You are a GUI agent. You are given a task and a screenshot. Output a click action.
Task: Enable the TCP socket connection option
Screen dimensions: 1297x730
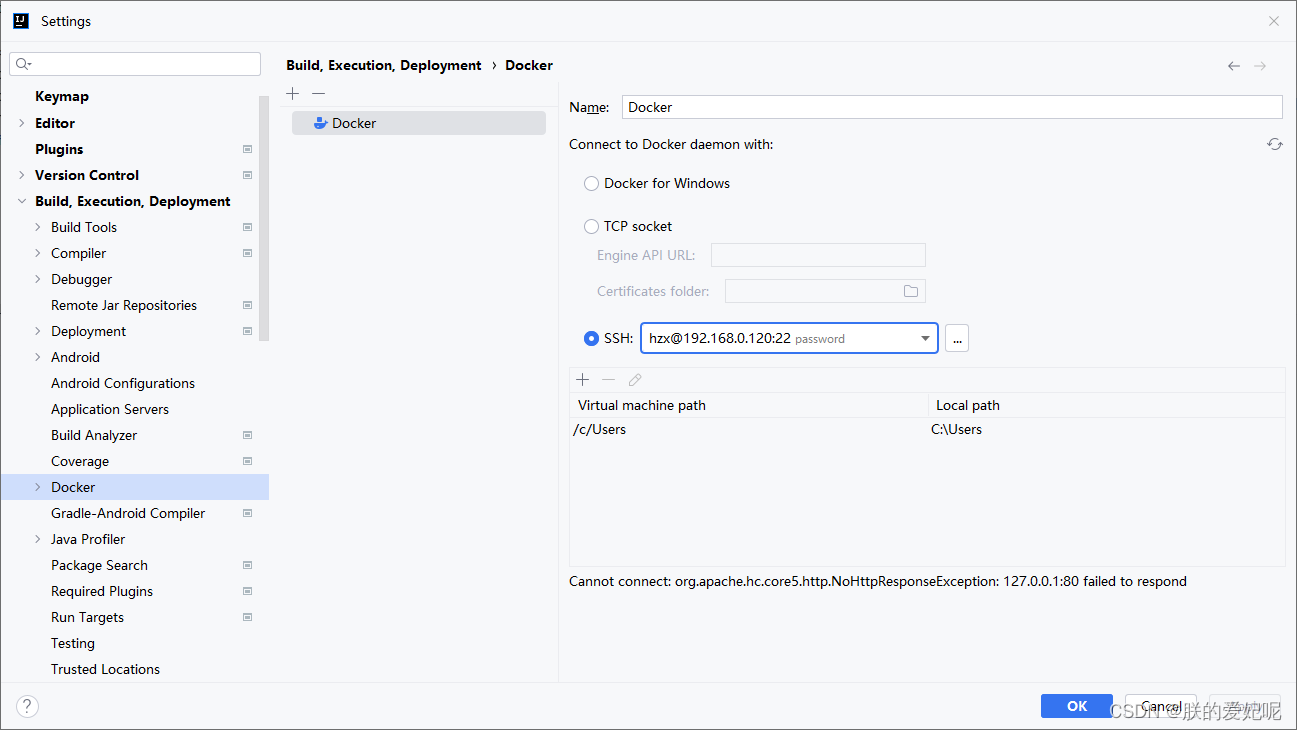591,226
